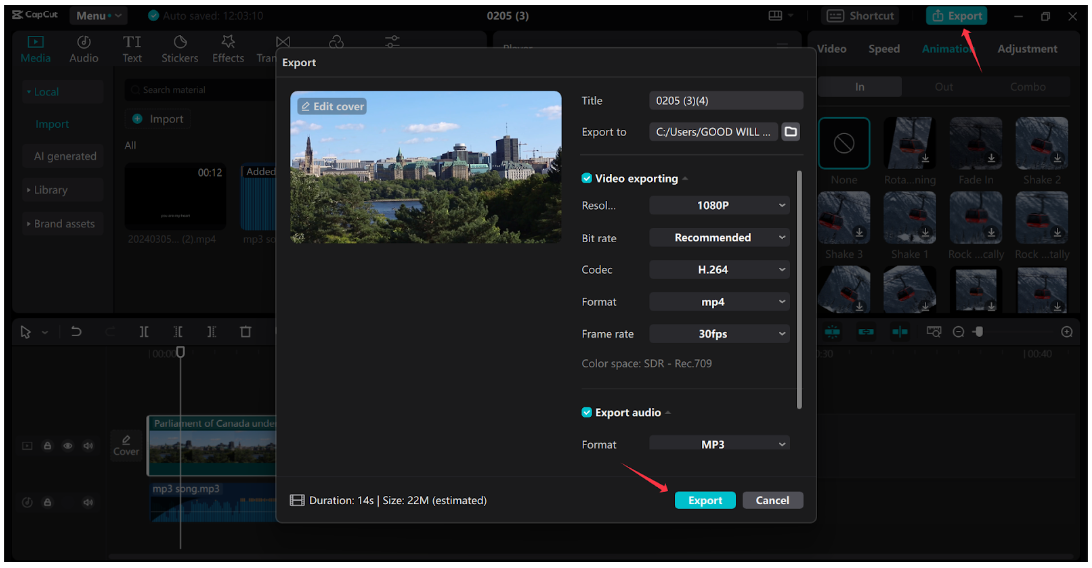Image resolution: width=1092 pixels, height=568 pixels.
Task: Open the CapCut Menu dropdown
Action: pos(98,15)
